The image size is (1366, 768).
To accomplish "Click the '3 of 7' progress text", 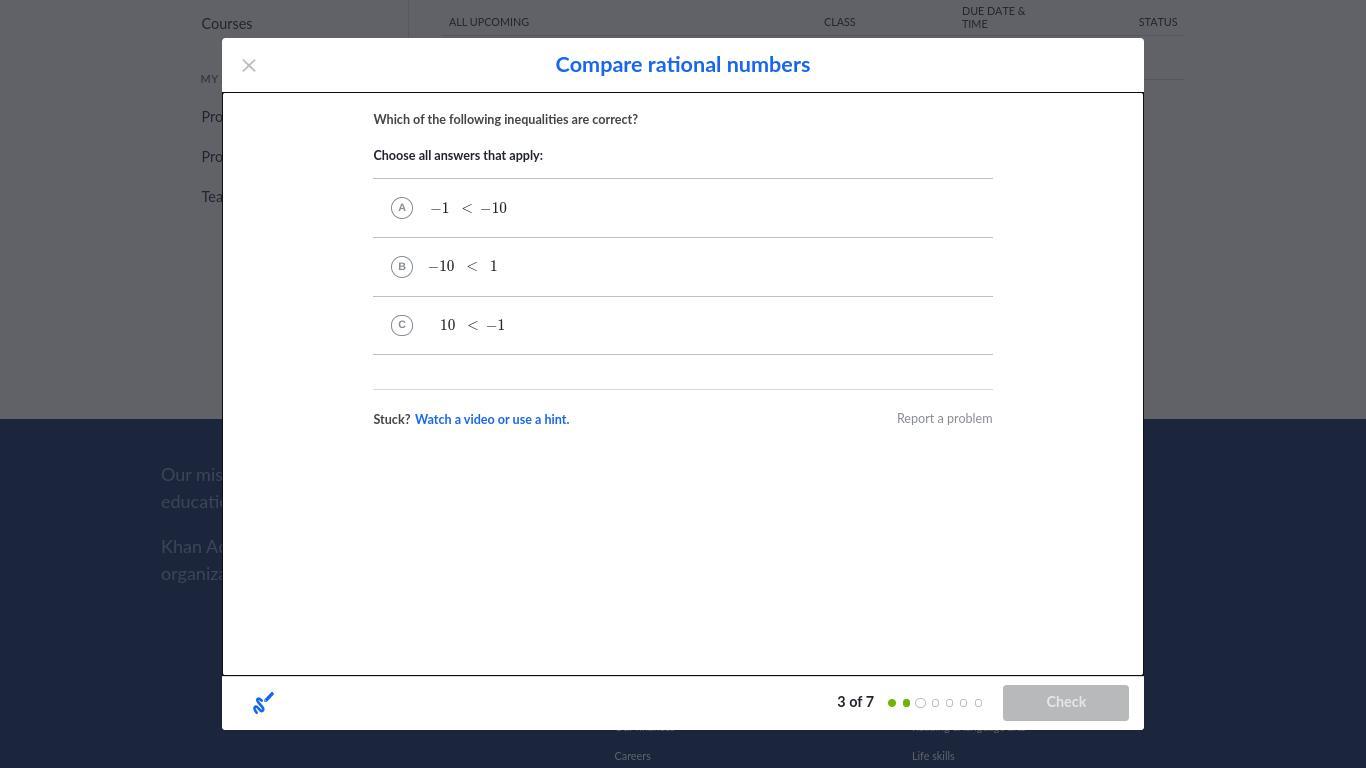I will click(855, 703).
